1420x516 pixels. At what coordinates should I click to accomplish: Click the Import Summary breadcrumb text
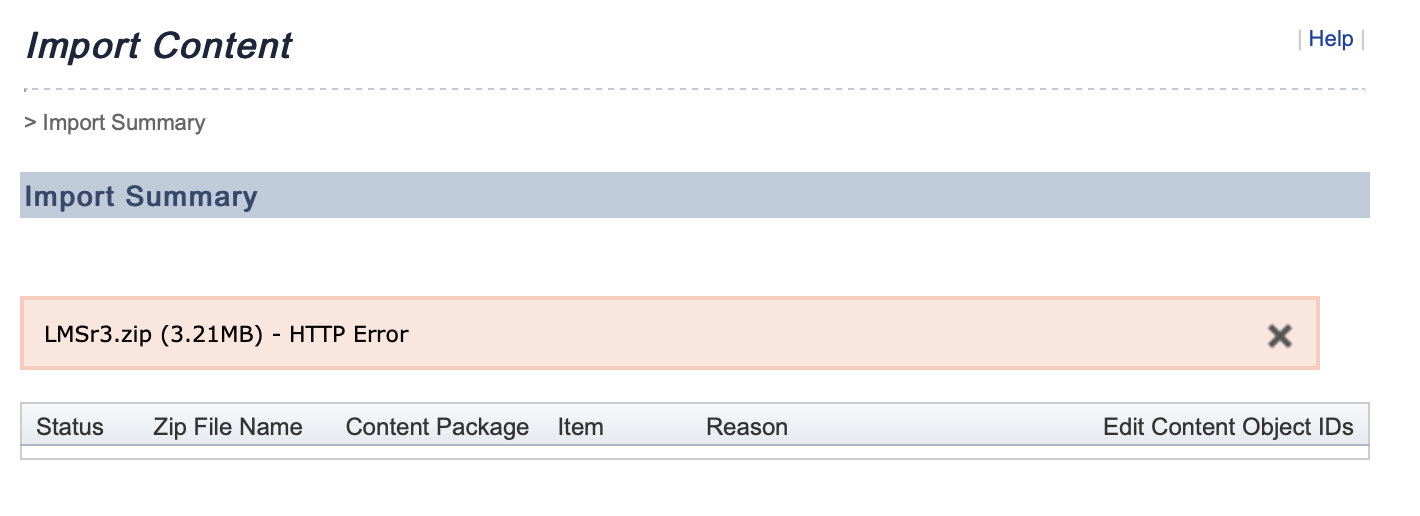point(124,123)
